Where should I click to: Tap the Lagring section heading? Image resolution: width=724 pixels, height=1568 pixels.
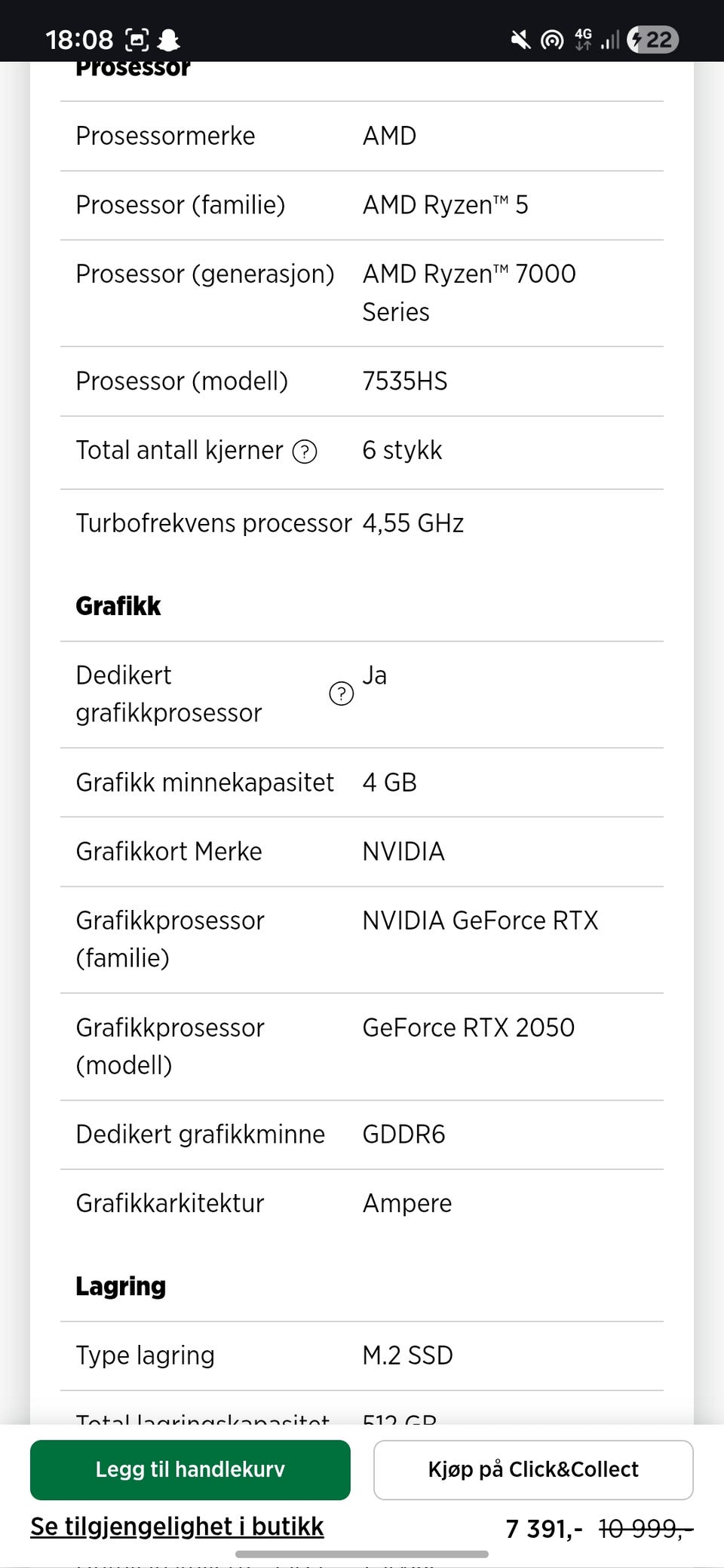(x=121, y=1286)
